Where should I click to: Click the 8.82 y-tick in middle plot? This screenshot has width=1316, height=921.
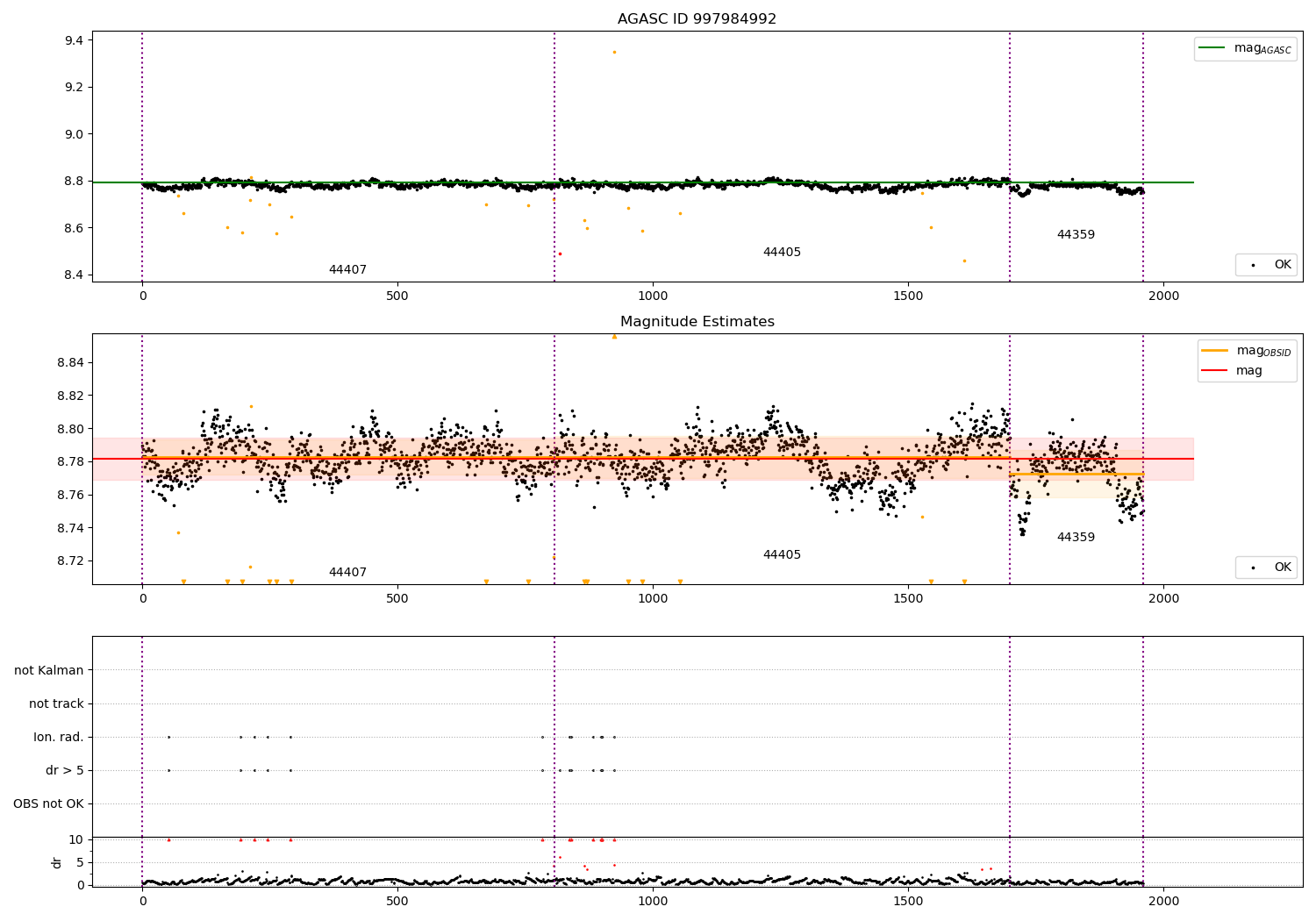pos(71,396)
